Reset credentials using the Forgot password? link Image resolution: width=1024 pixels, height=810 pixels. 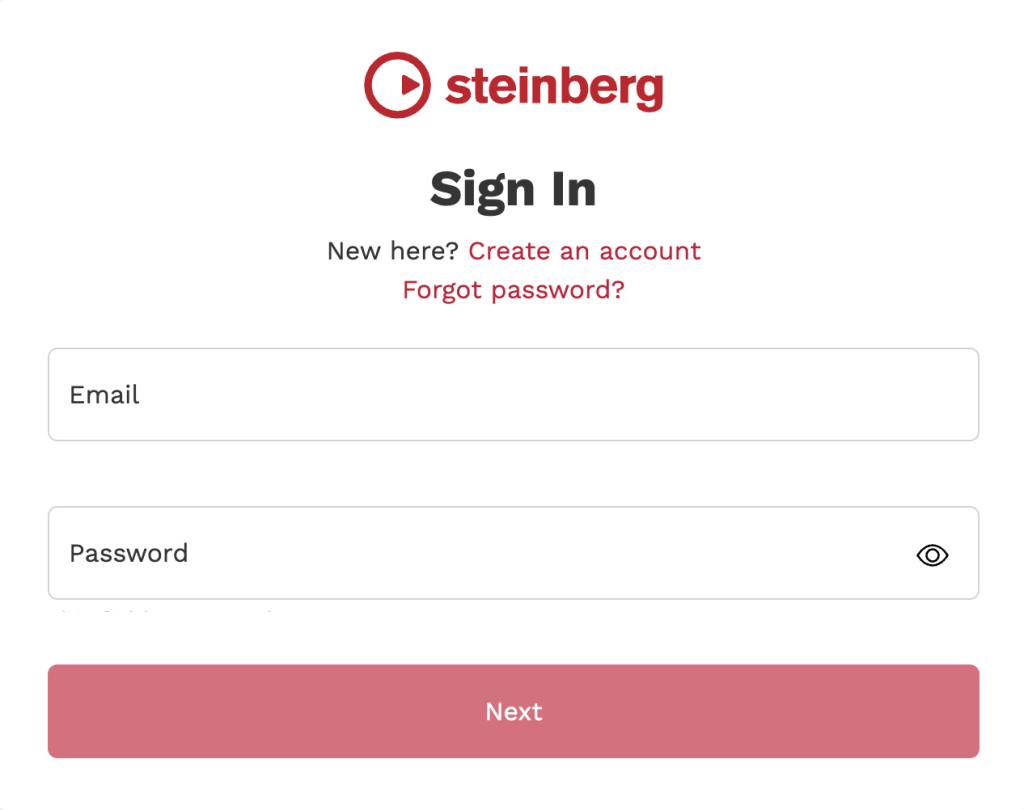513,290
